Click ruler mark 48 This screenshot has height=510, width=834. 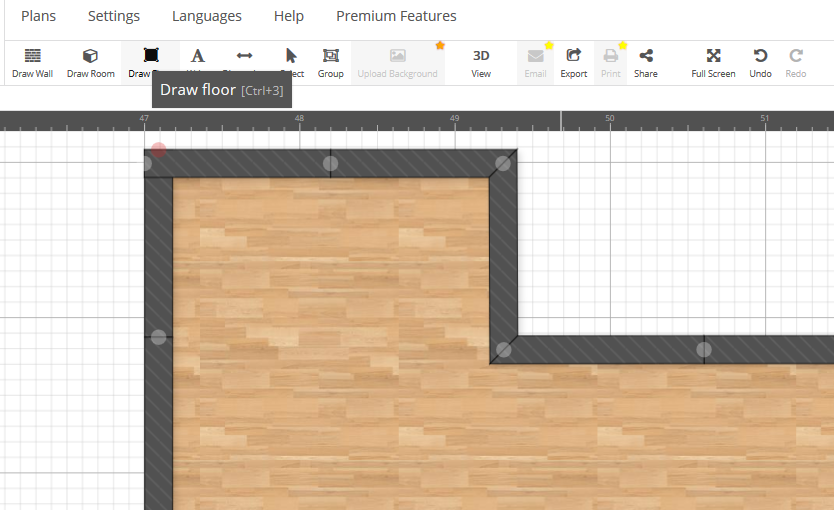(x=299, y=118)
